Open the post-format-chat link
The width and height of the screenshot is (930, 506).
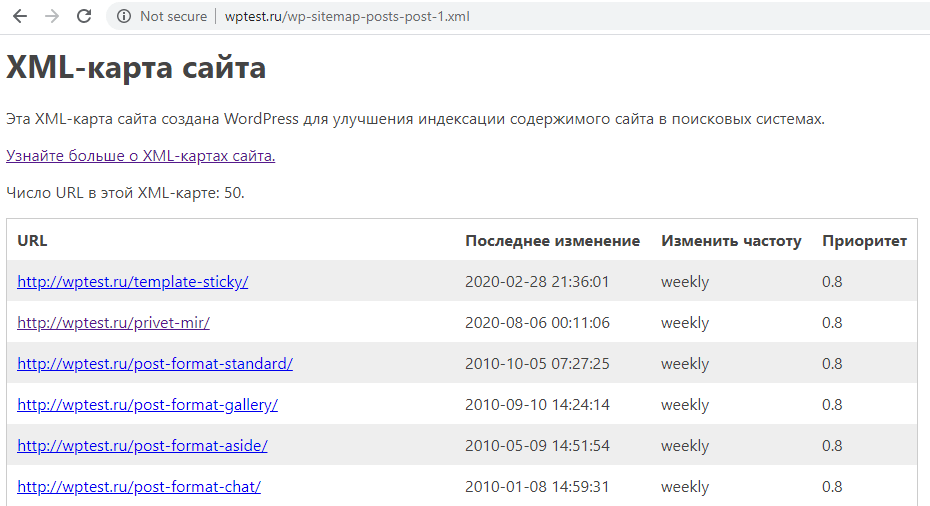(139, 487)
